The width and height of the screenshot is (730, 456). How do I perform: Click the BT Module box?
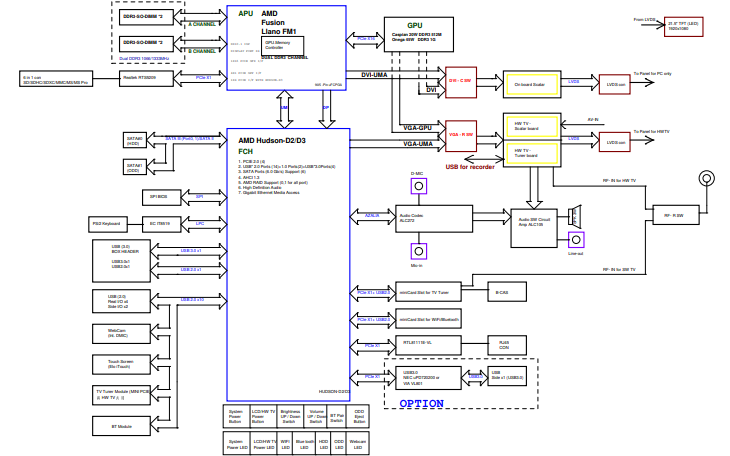(121, 426)
